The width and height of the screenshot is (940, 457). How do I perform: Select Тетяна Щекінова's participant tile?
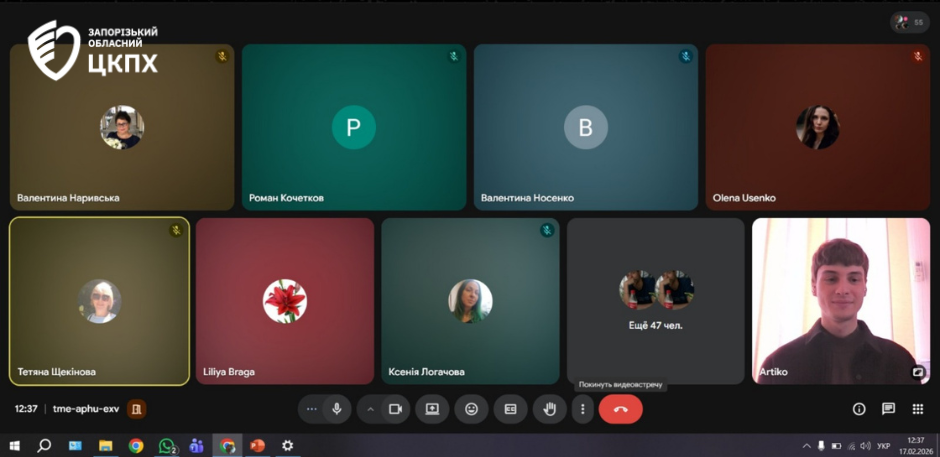[99, 301]
